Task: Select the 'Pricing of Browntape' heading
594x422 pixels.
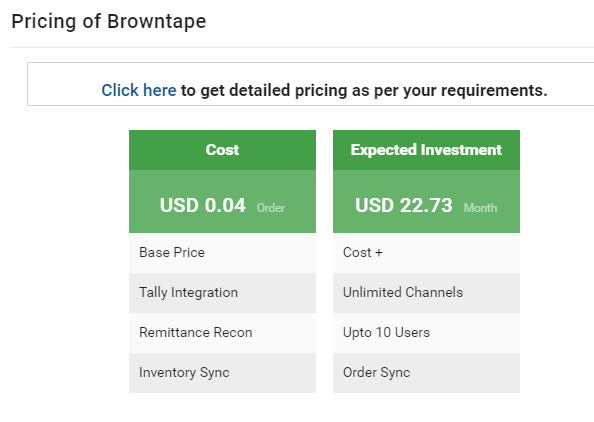Action: point(109,22)
